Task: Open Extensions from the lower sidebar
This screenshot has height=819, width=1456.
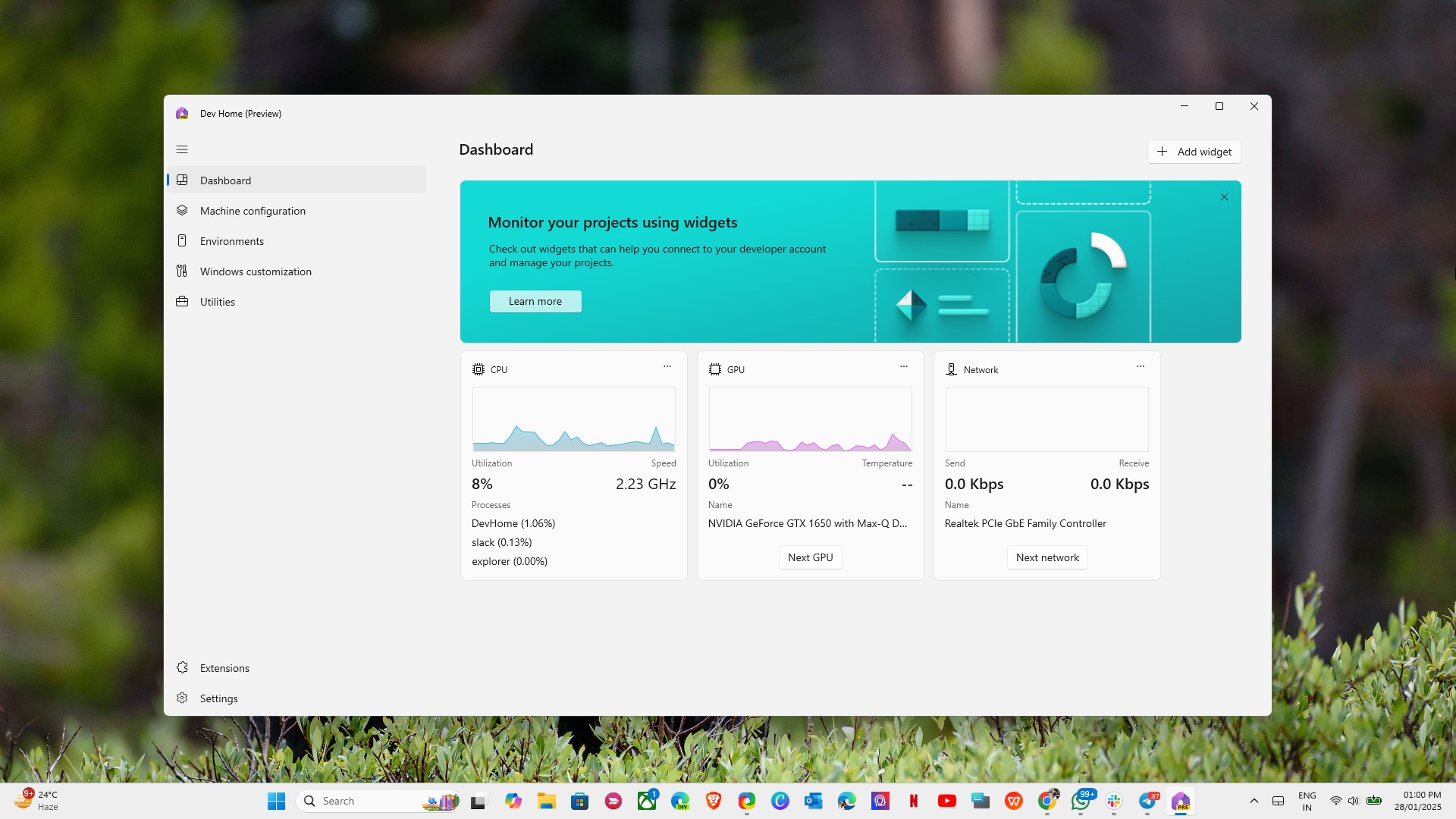Action: tap(224, 667)
